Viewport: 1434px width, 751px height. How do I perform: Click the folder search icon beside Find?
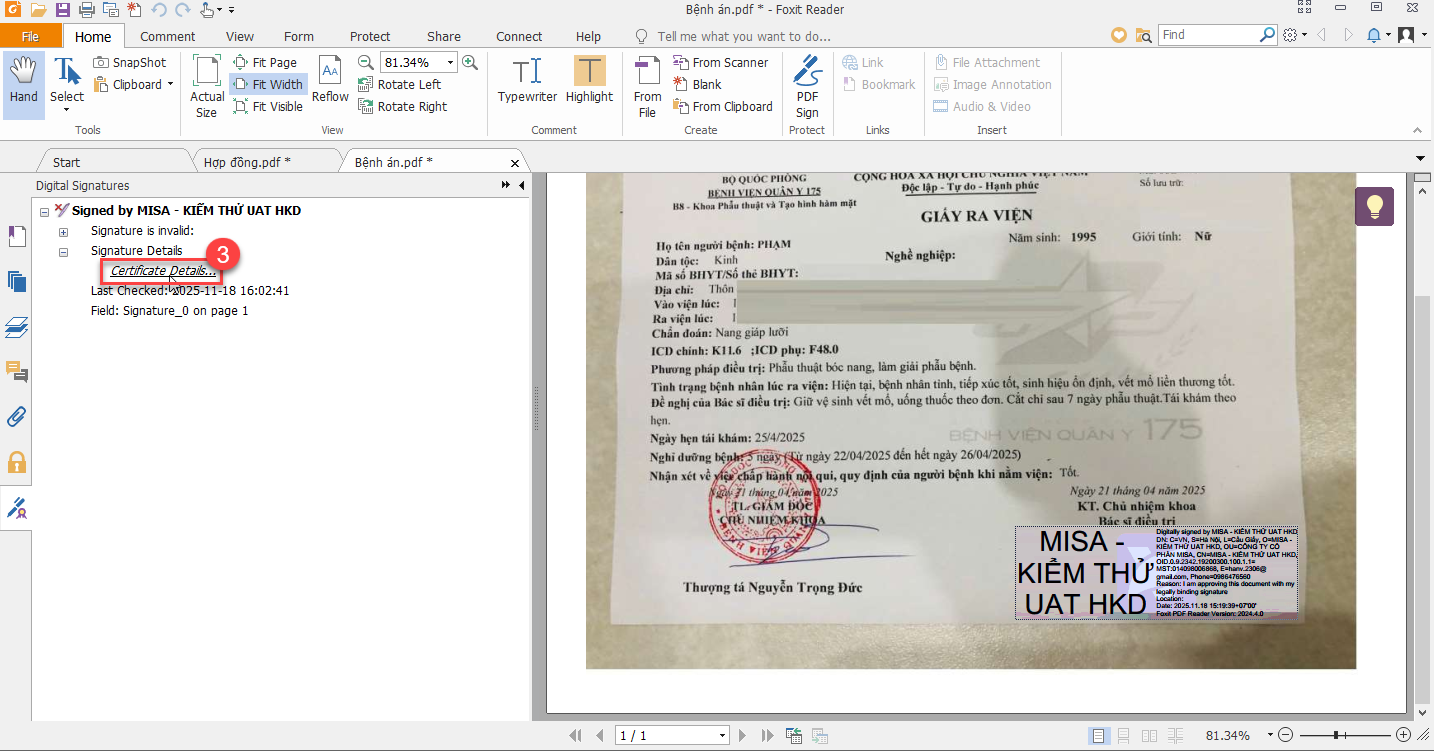[x=1143, y=35]
